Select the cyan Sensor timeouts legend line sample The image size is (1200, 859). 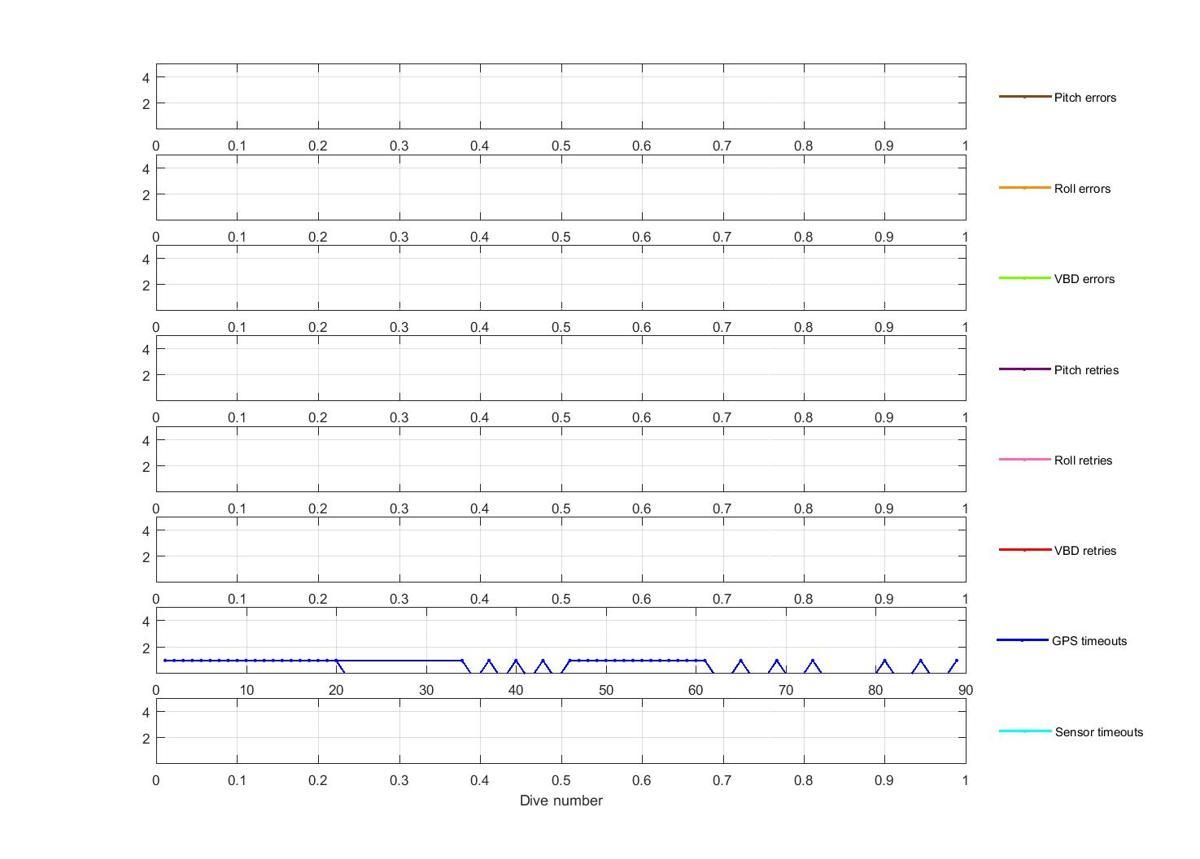pos(1025,731)
